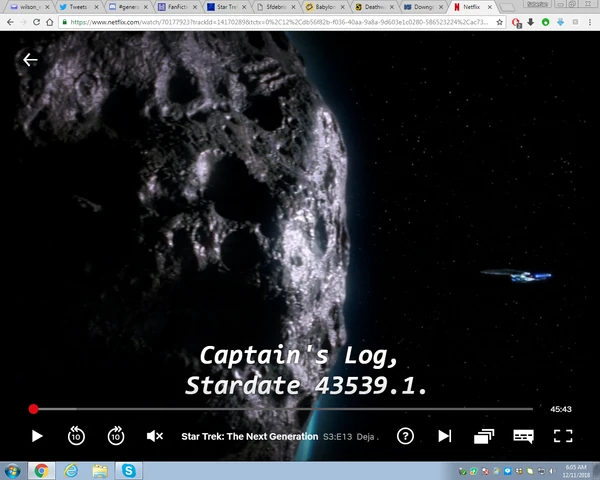Open the blue download arrow extension
Screen dimensions: 600x480
coord(560,22)
